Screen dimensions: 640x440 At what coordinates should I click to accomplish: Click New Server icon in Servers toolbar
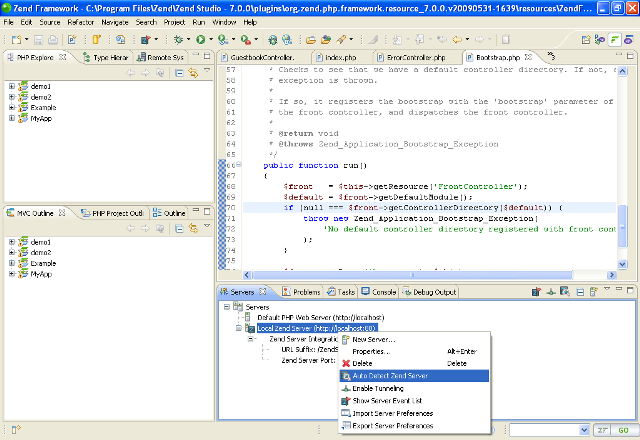coord(594,292)
